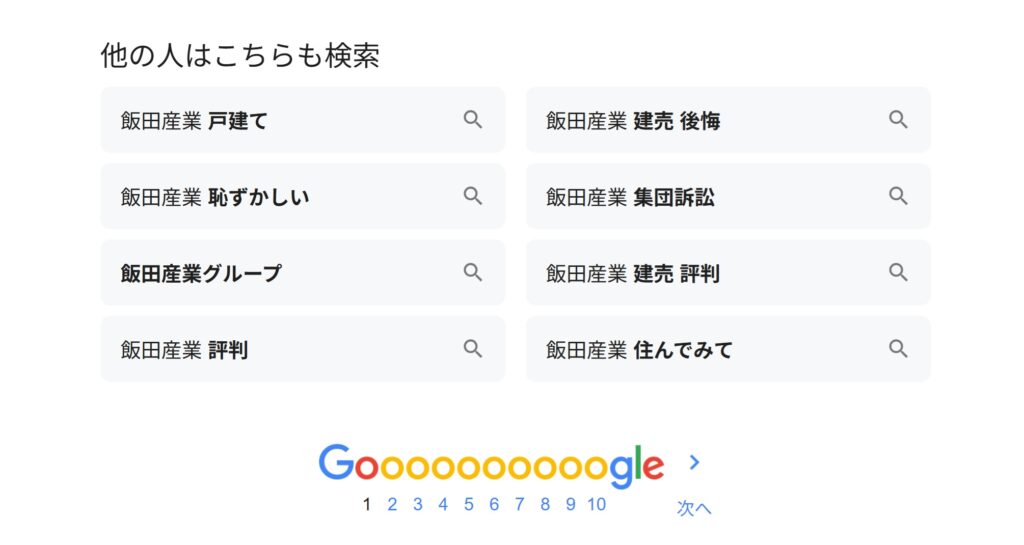
Task: Go to results page 7
Action: (519, 505)
